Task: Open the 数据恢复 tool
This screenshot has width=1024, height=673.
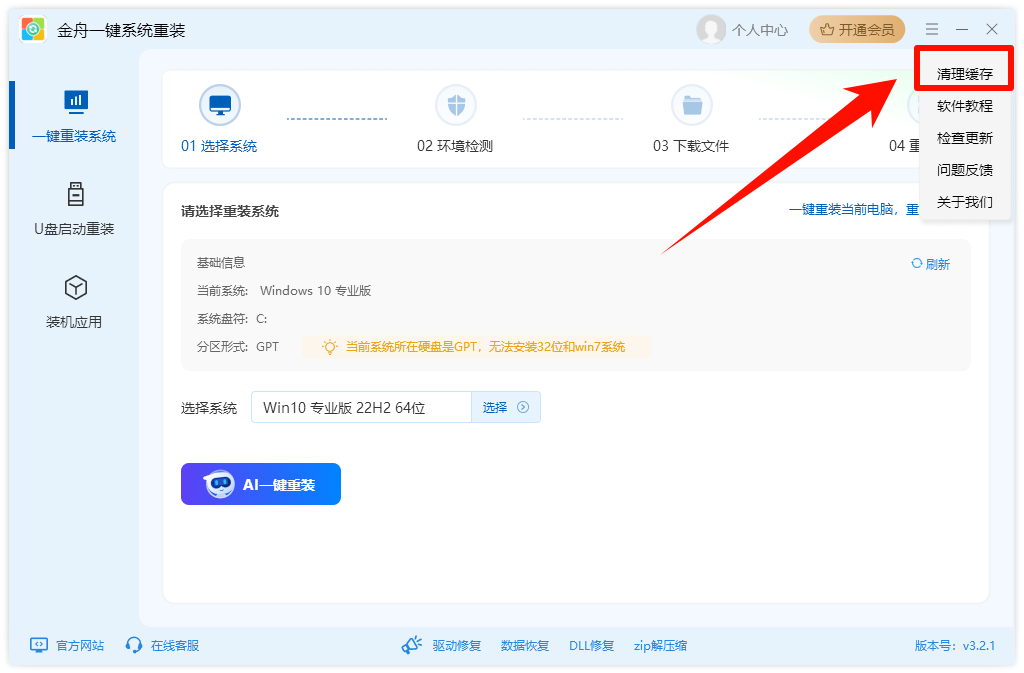Action: [525, 645]
